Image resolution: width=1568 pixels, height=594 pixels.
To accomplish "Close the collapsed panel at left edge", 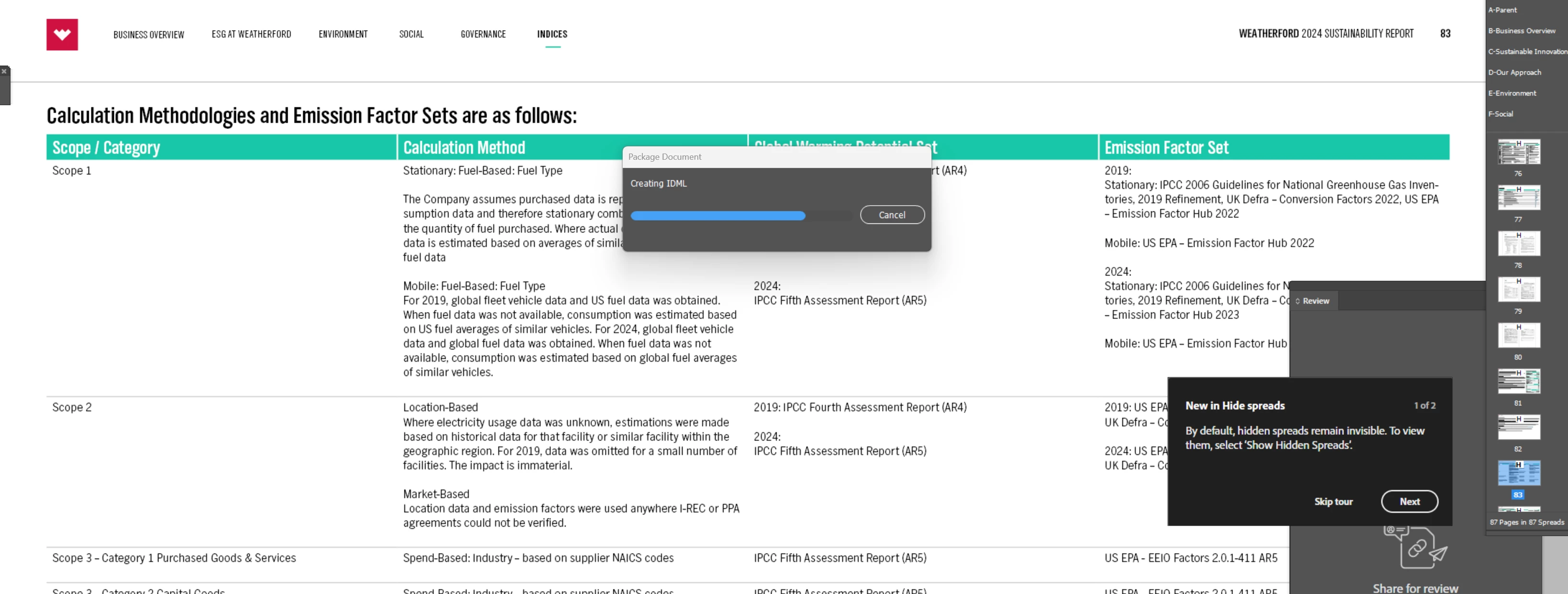I will click(4, 72).
